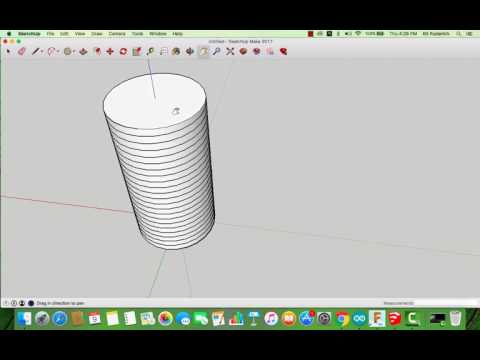This screenshot has height=360, width=480.
Task: Expand the Line tool dropdown arrow
Action: (x=42, y=52)
